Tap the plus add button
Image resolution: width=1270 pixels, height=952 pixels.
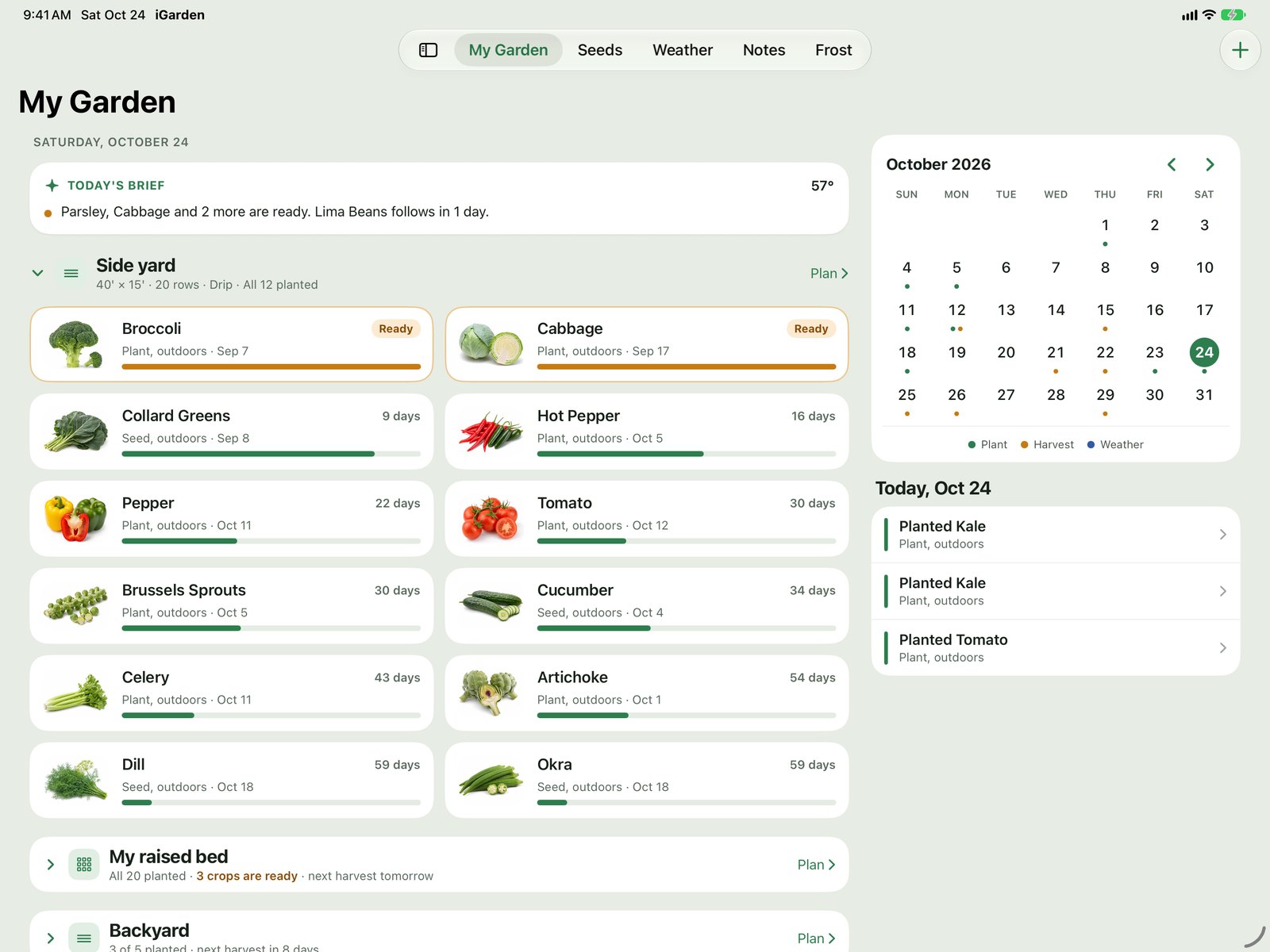(x=1240, y=50)
